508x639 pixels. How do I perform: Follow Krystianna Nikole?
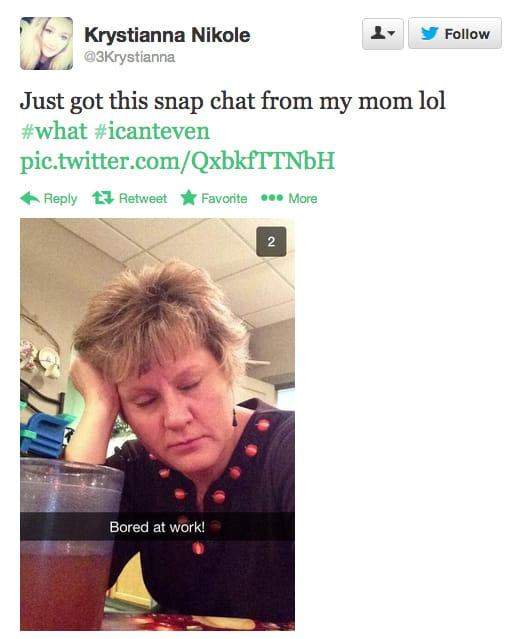point(455,33)
